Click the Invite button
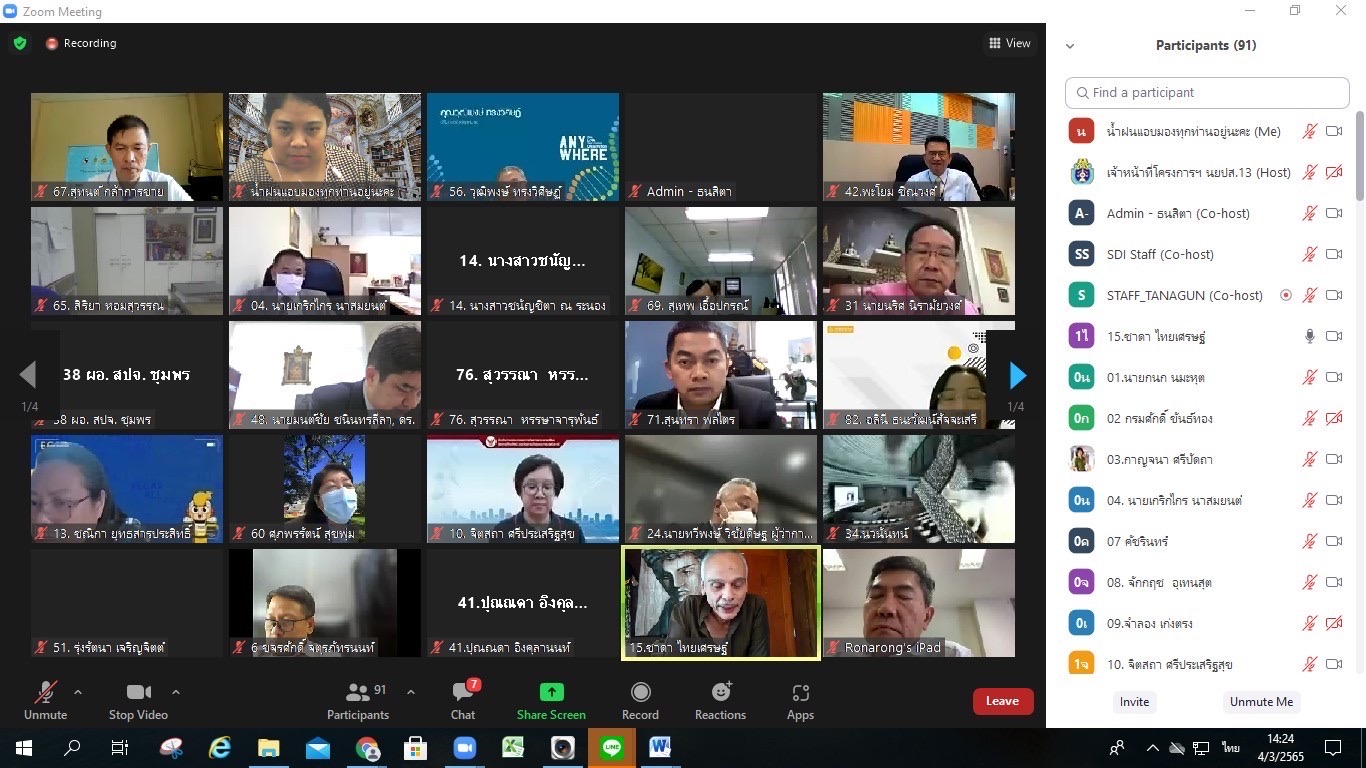 point(1134,702)
